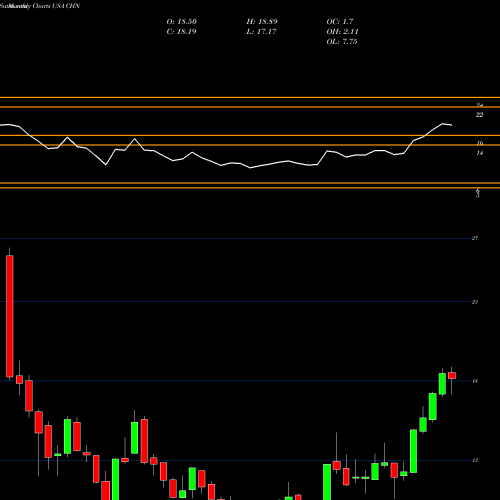Click the 27 price axis label
The height and width of the screenshot is (500, 500).
tap(475, 238)
